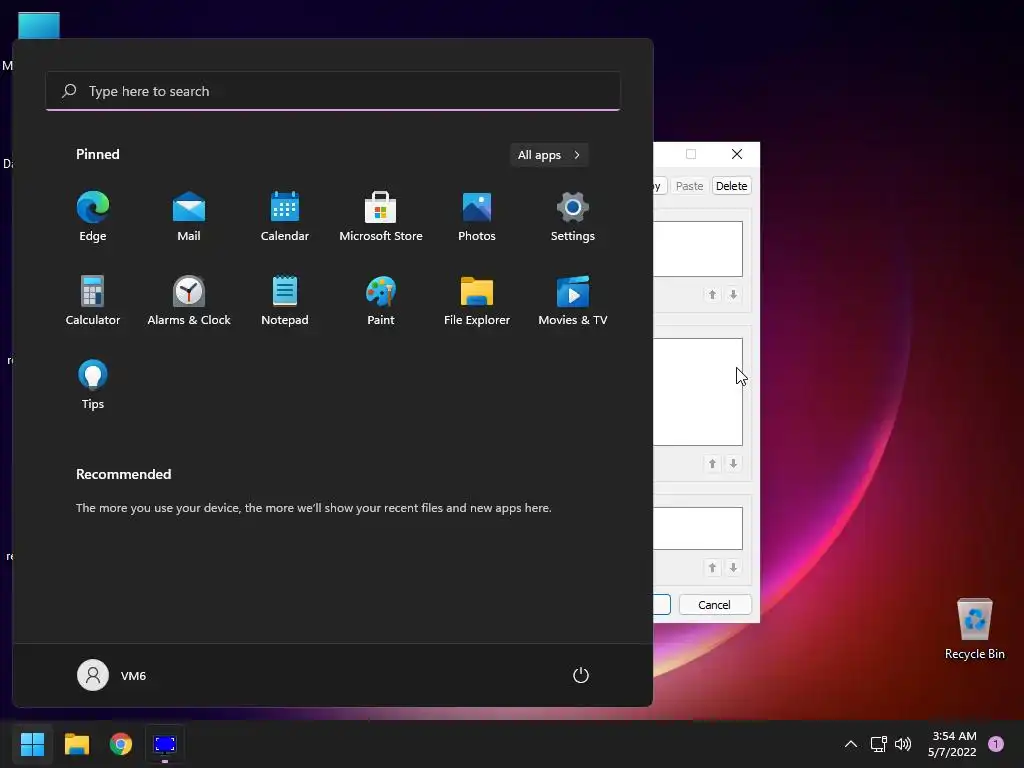This screenshot has width=1024, height=768.
Task: Open the Calendar app
Action: (285, 216)
